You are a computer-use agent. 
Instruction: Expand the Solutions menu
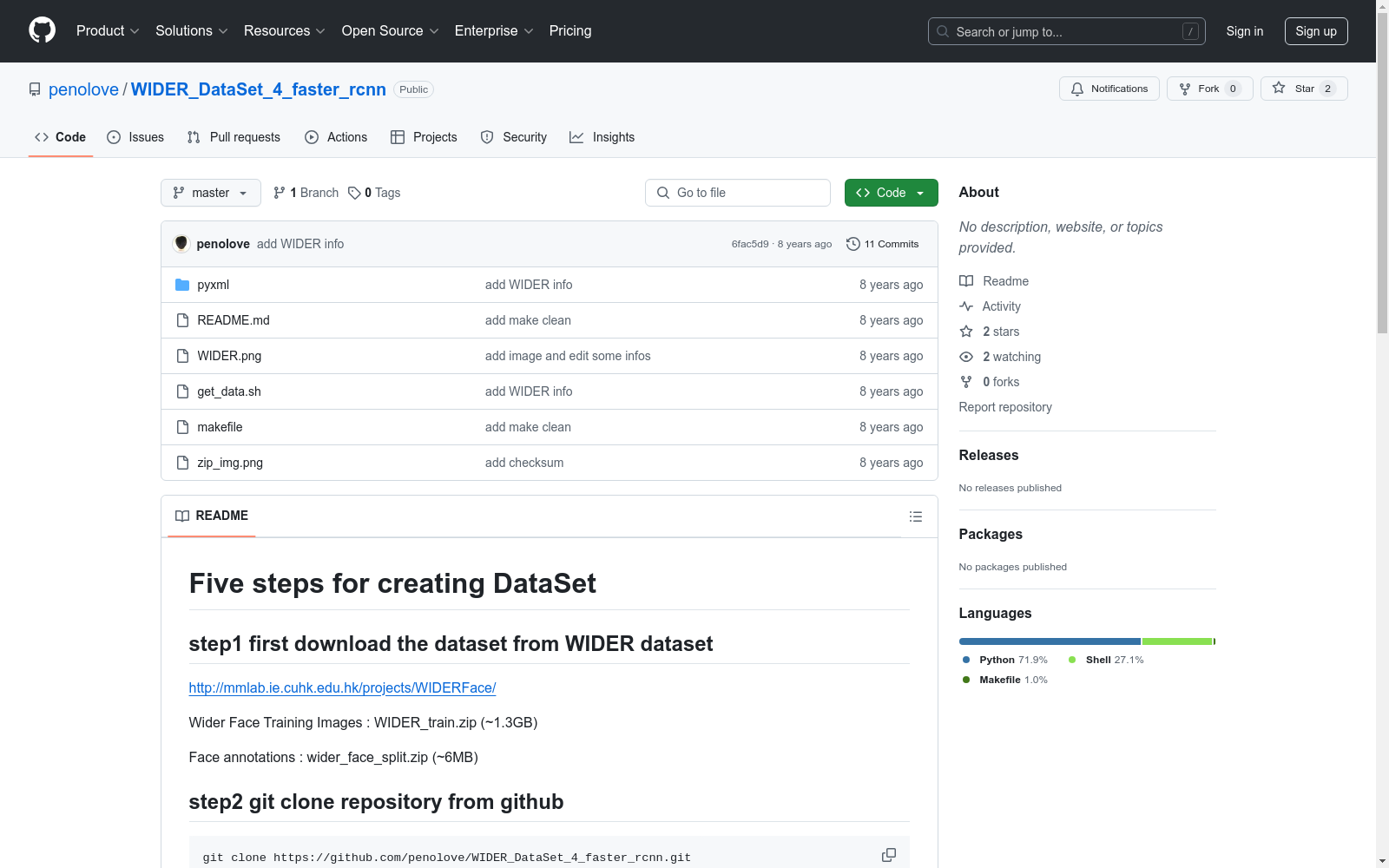point(192,30)
